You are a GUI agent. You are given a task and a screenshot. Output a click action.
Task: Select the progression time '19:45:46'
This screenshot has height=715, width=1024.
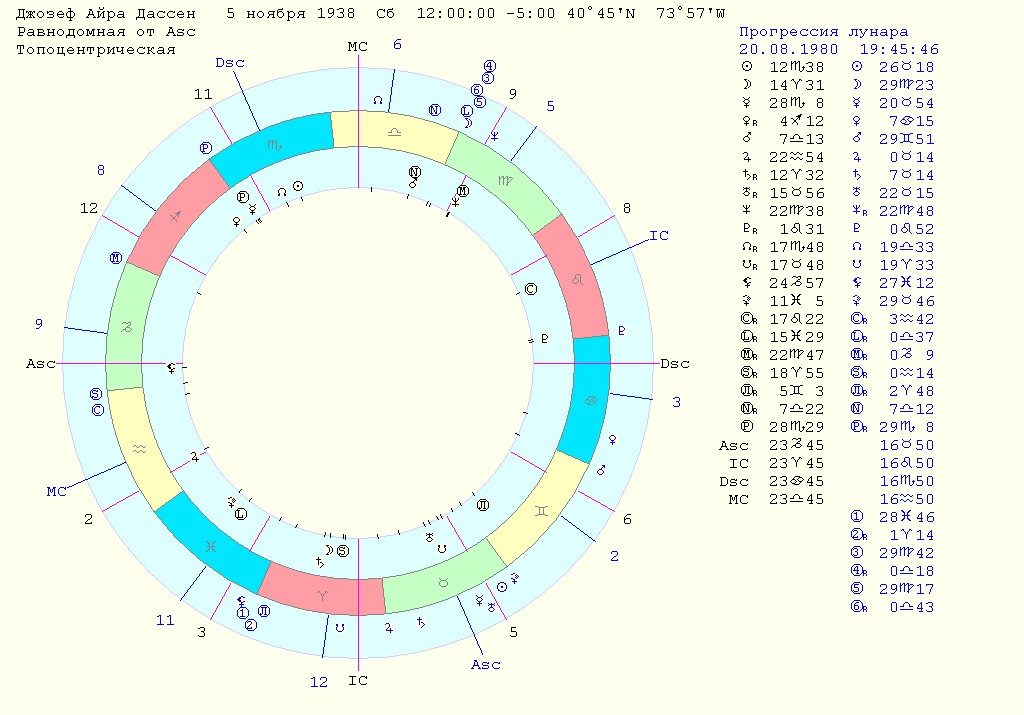coord(899,50)
